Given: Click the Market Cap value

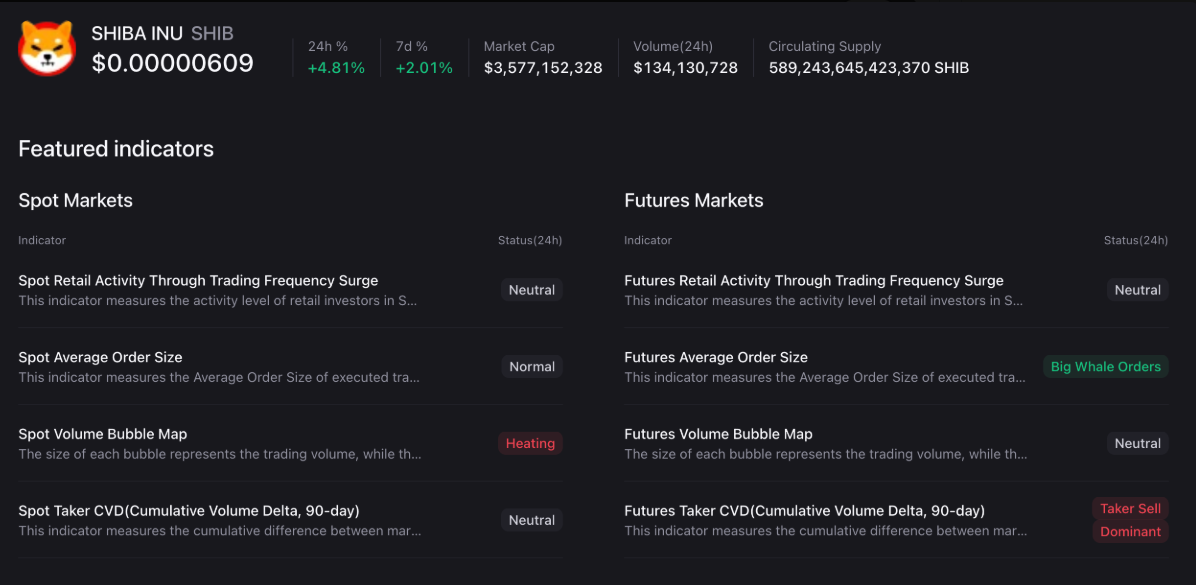Looking at the screenshot, I should tap(542, 68).
